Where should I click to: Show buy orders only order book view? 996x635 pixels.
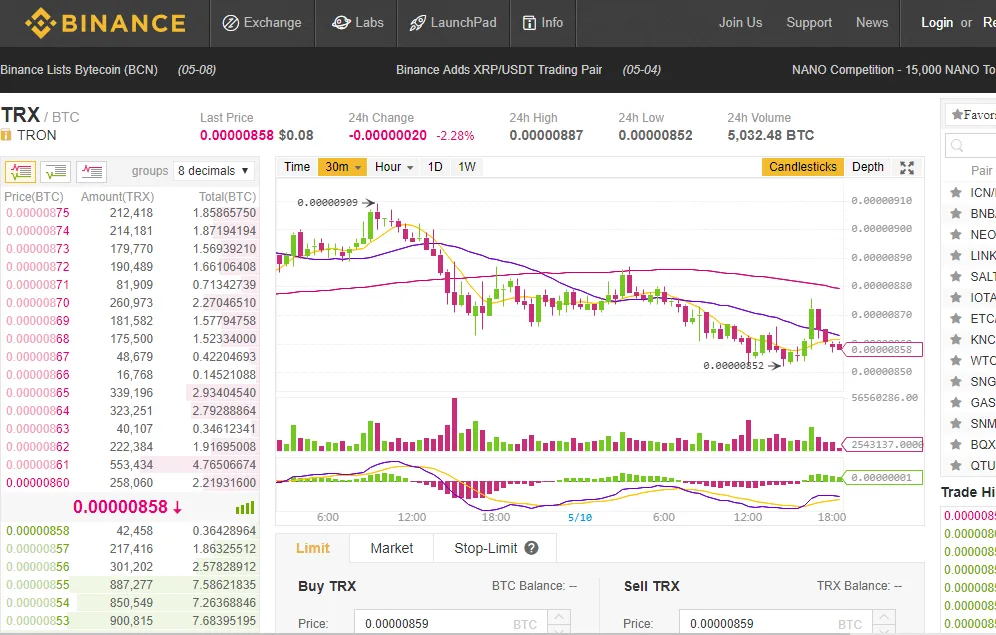click(x=56, y=171)
